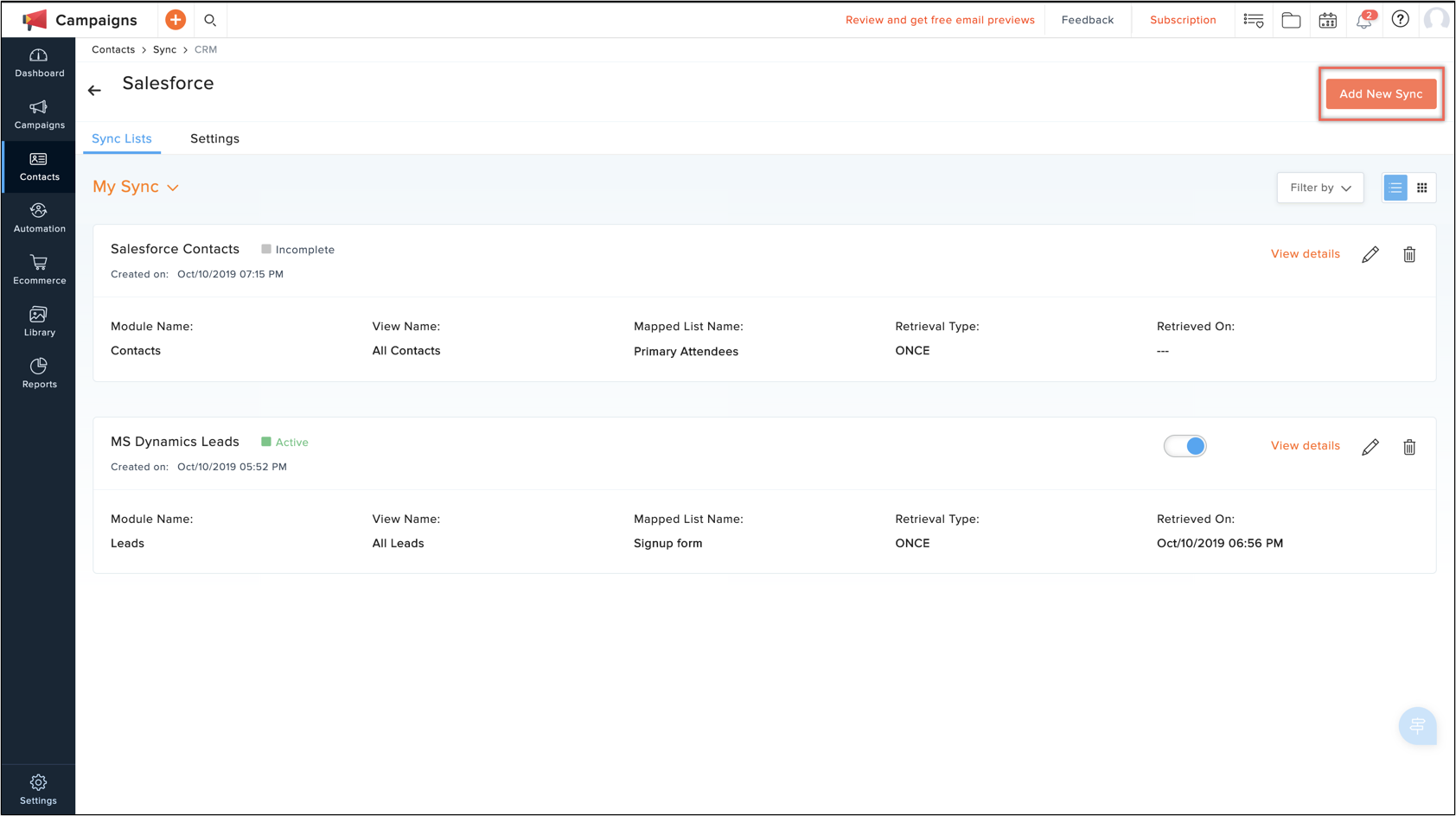The image size is (1456, 816).
Task: Open notifications bell with badge 2
Action: (x=1364, y=20)
